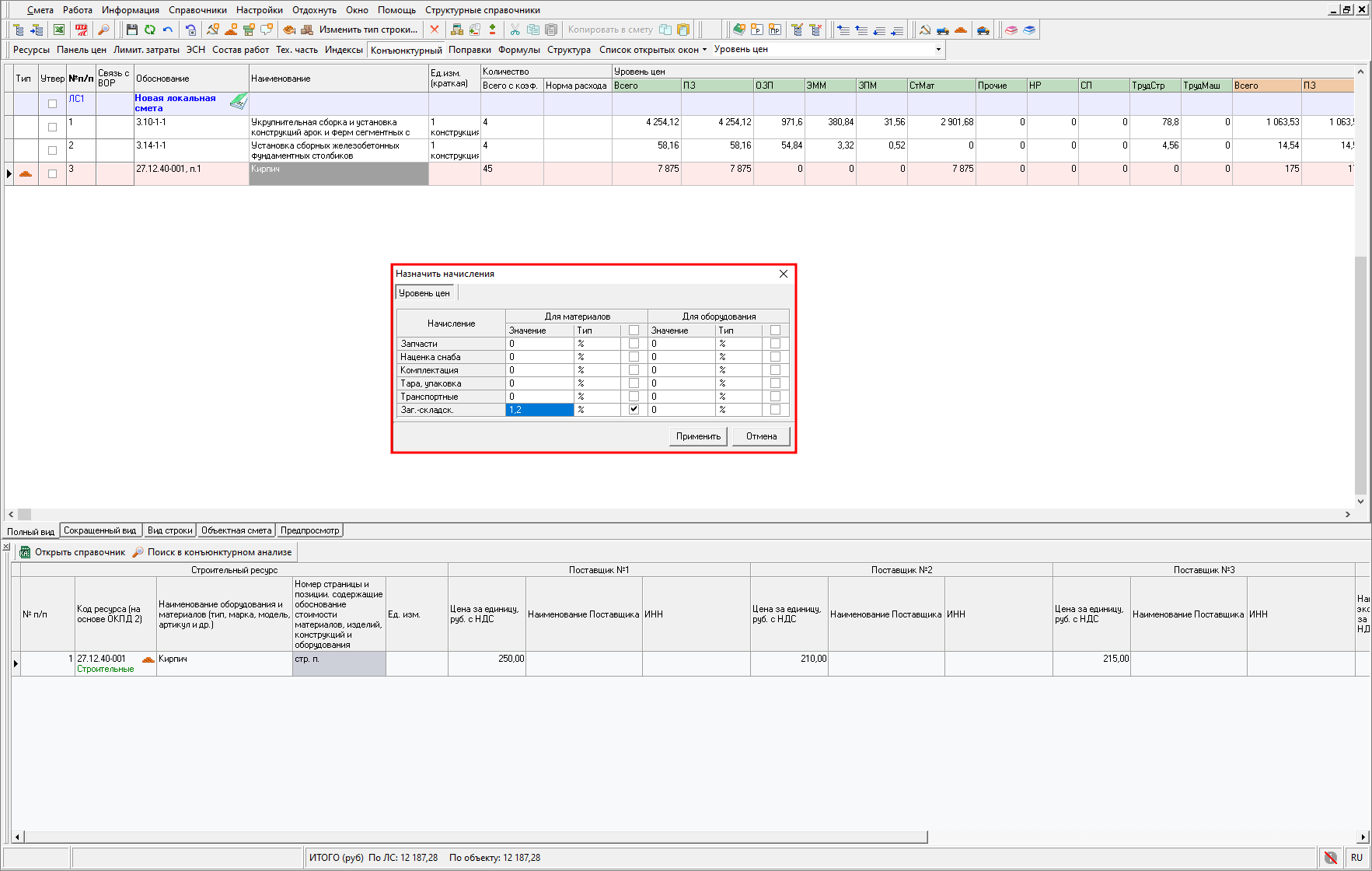Click the Excel export icon in toolbar
The width and height of the screenshot is (1372, 871).
pos(59,30)
